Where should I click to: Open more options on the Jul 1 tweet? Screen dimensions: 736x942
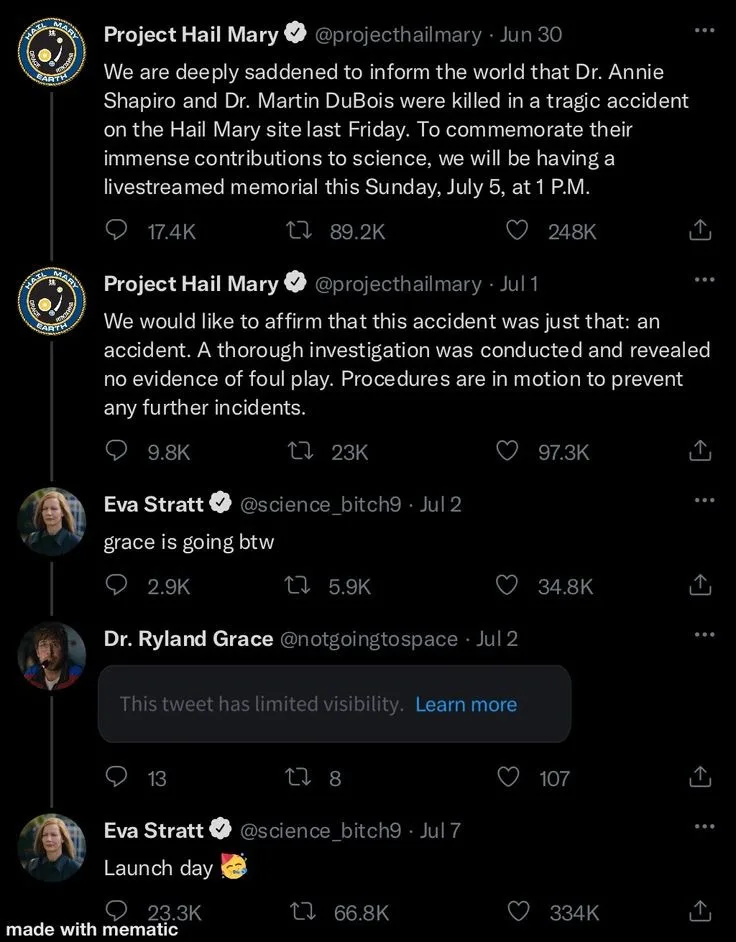704,280
